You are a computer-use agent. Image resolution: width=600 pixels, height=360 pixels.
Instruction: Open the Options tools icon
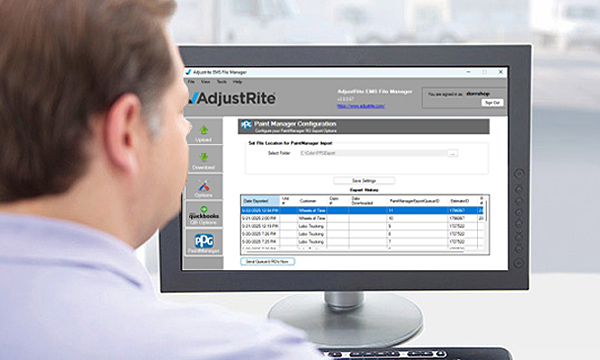coord(204,187)
